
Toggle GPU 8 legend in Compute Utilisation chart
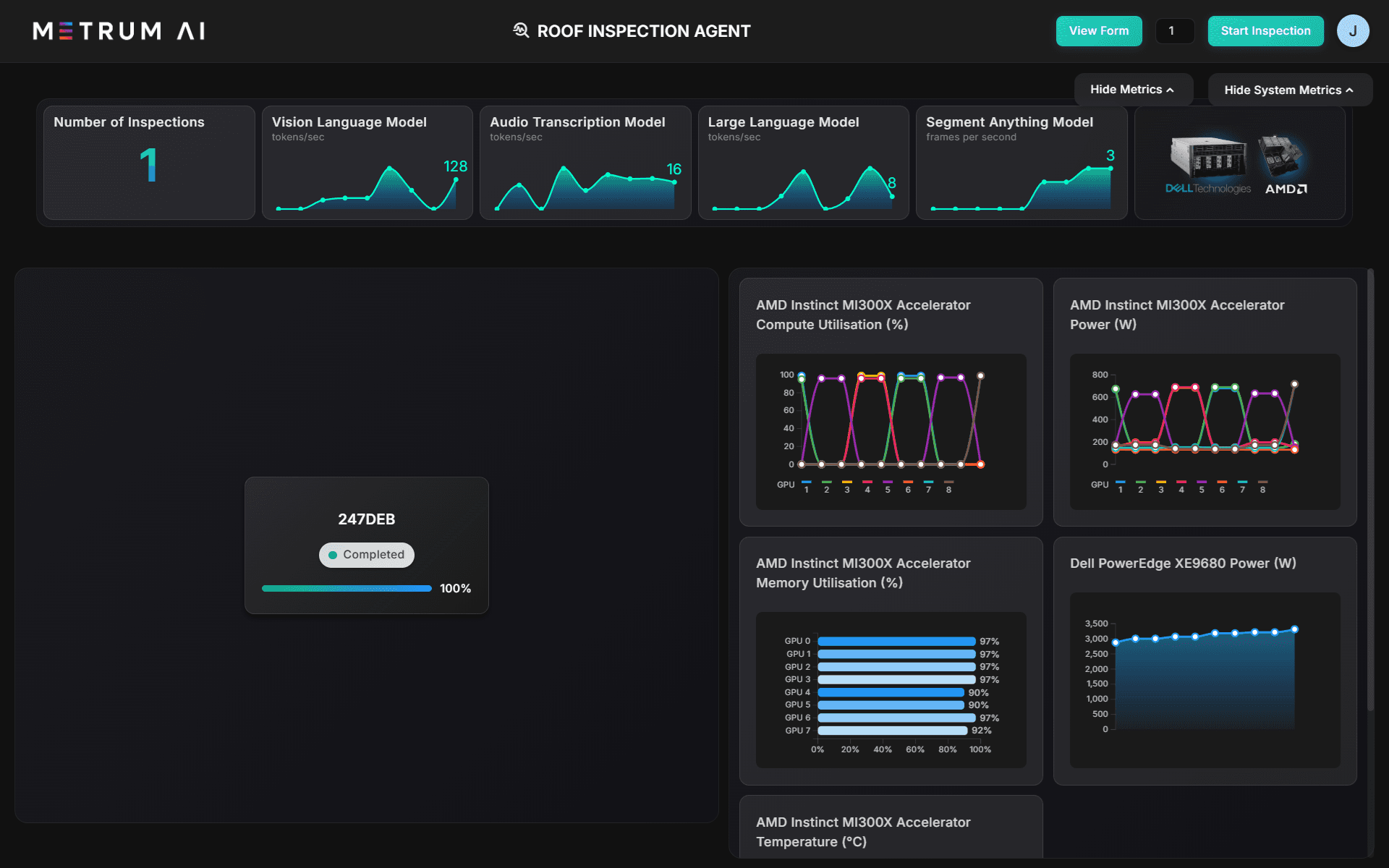tap(948, 486)
